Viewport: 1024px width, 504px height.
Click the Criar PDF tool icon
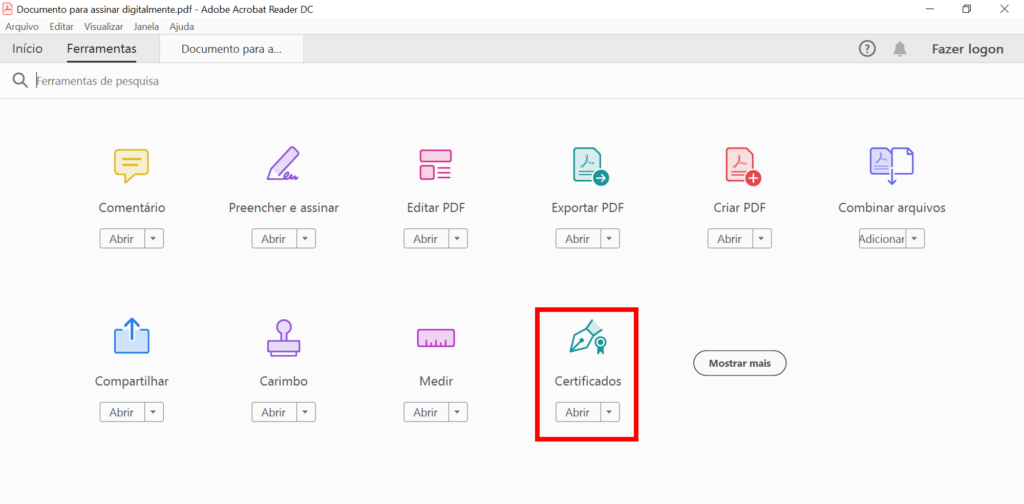[x=741, y=165]
